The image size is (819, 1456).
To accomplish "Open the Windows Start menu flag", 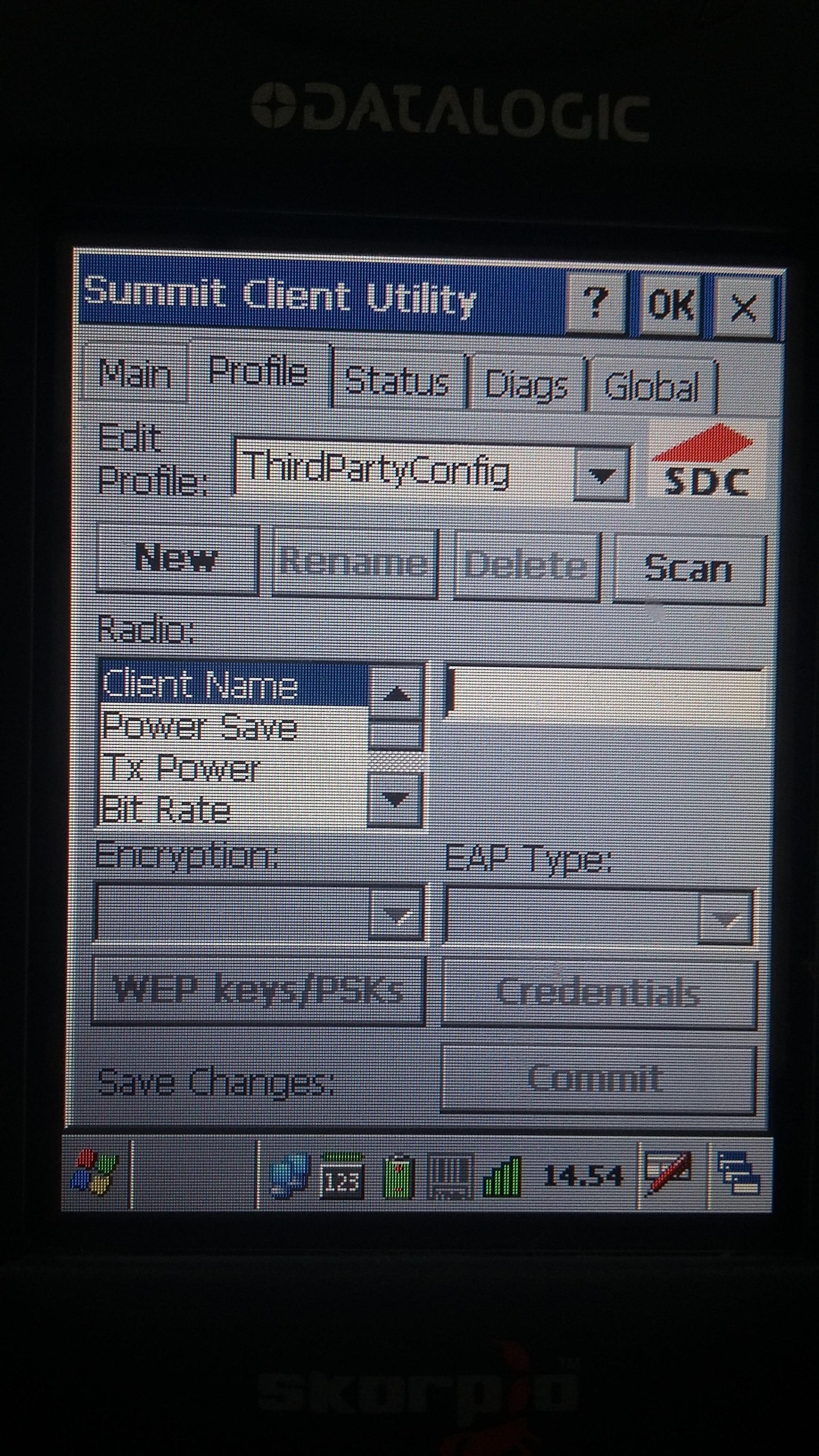I will coord(94,1172).
